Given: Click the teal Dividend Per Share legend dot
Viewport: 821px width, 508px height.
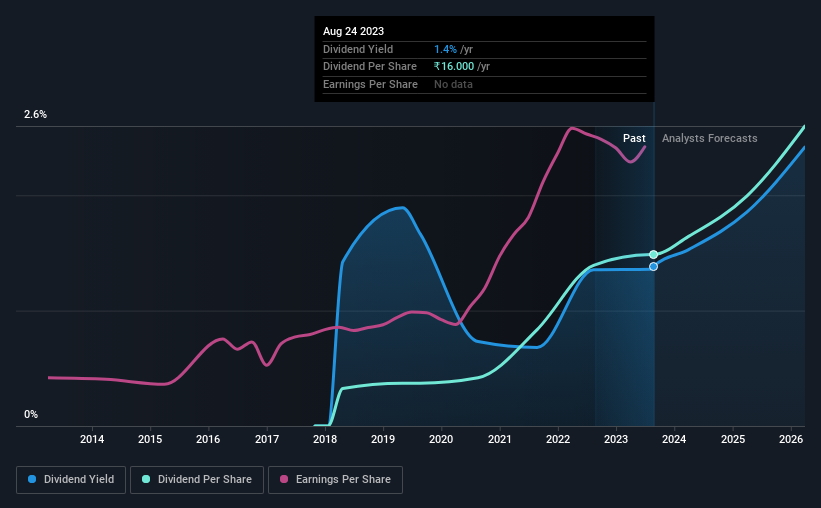Looking at the screenshot, I should pyautogui.click(x=146, y=479).
